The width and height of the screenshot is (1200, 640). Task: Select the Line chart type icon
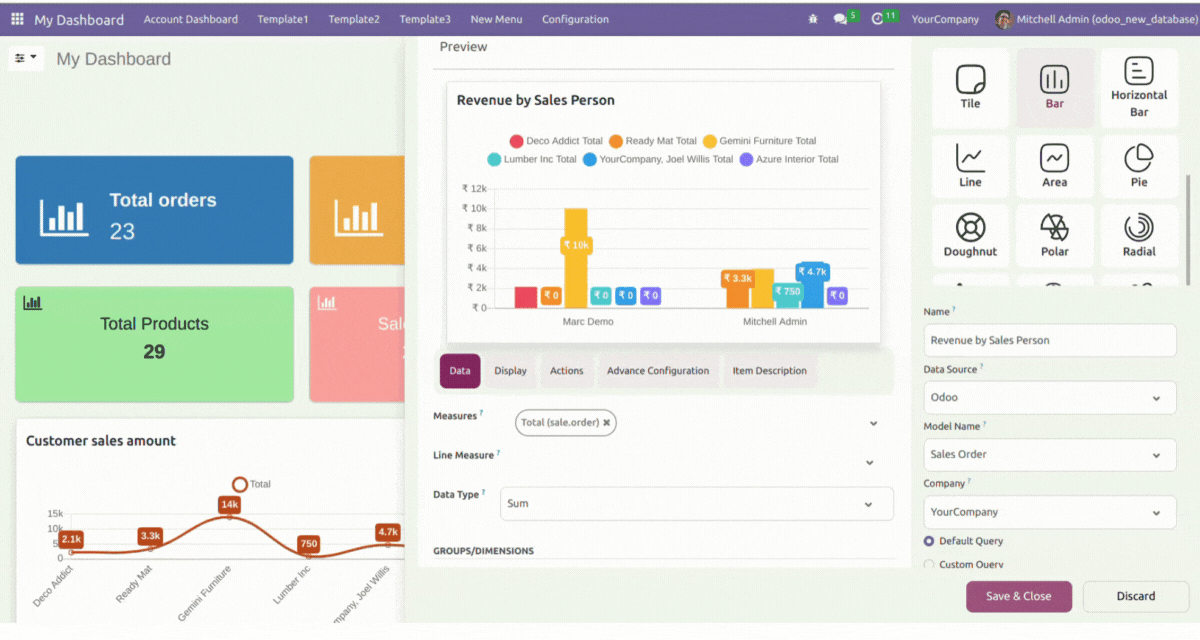(x=970, y=165)
